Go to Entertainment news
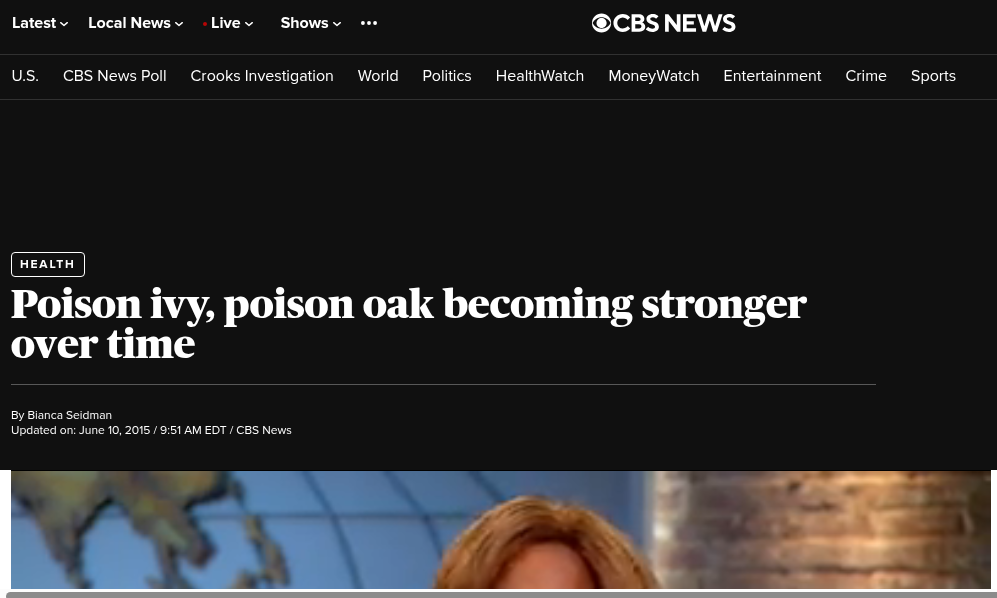Screen dimensions: 997x598 [x=772, y=76]
